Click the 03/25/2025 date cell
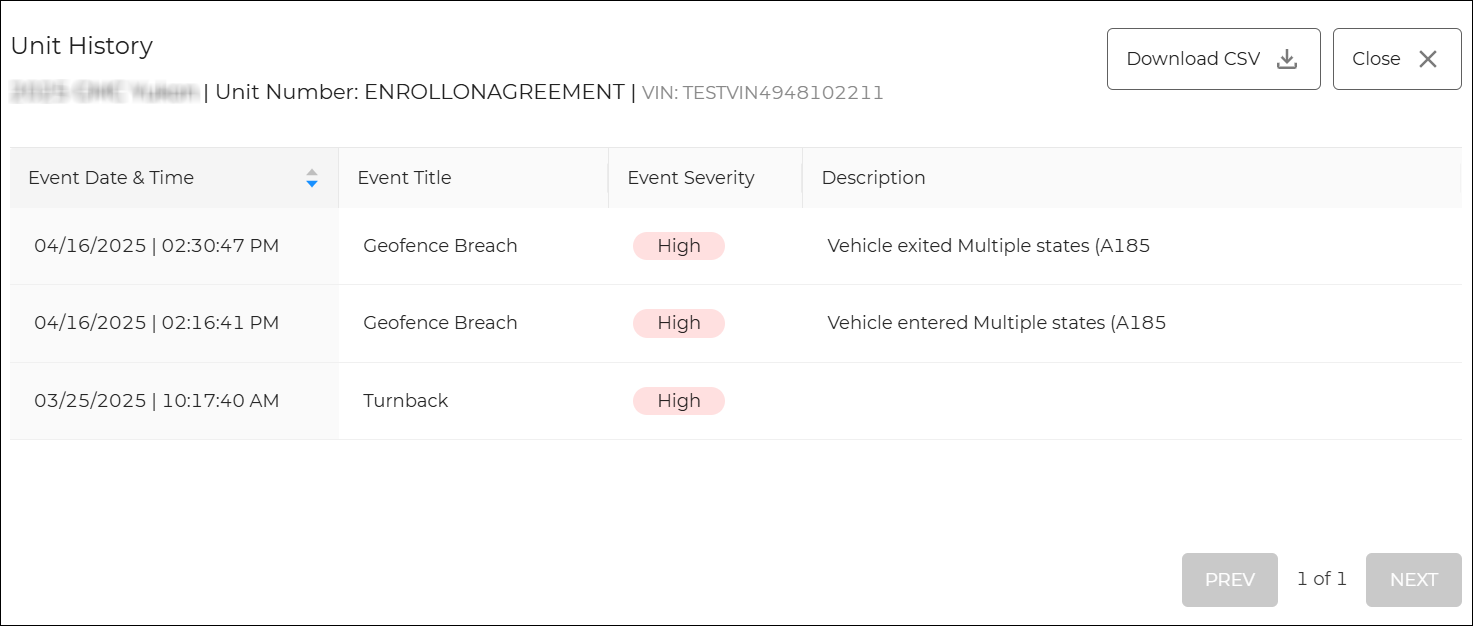The width and height of the screenshot is (1473, 626). (x=156, y=401)
